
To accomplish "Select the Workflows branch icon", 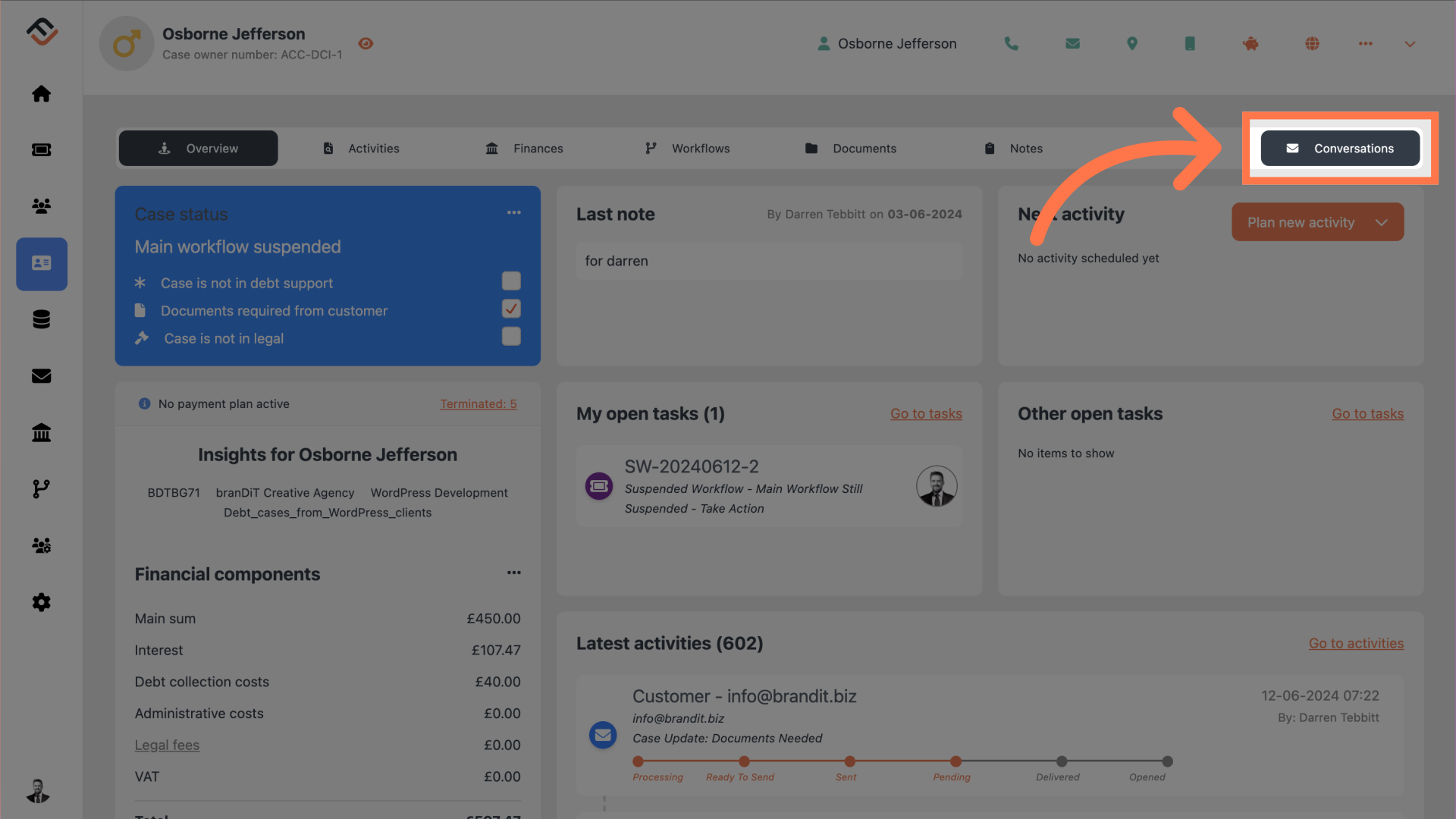I will [649, 147].
